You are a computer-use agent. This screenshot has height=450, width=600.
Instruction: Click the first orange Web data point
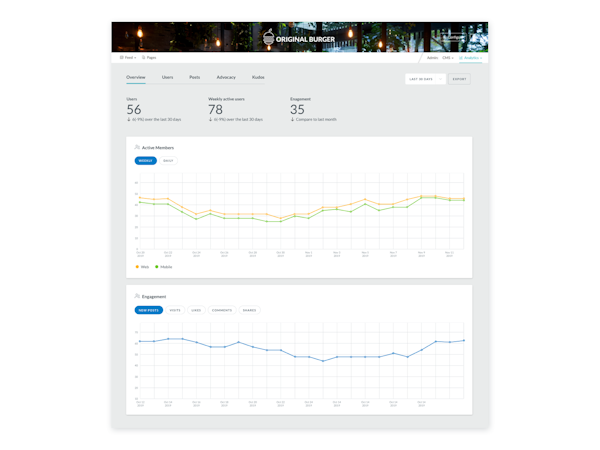pyautogui.click(x=140, y=197)
